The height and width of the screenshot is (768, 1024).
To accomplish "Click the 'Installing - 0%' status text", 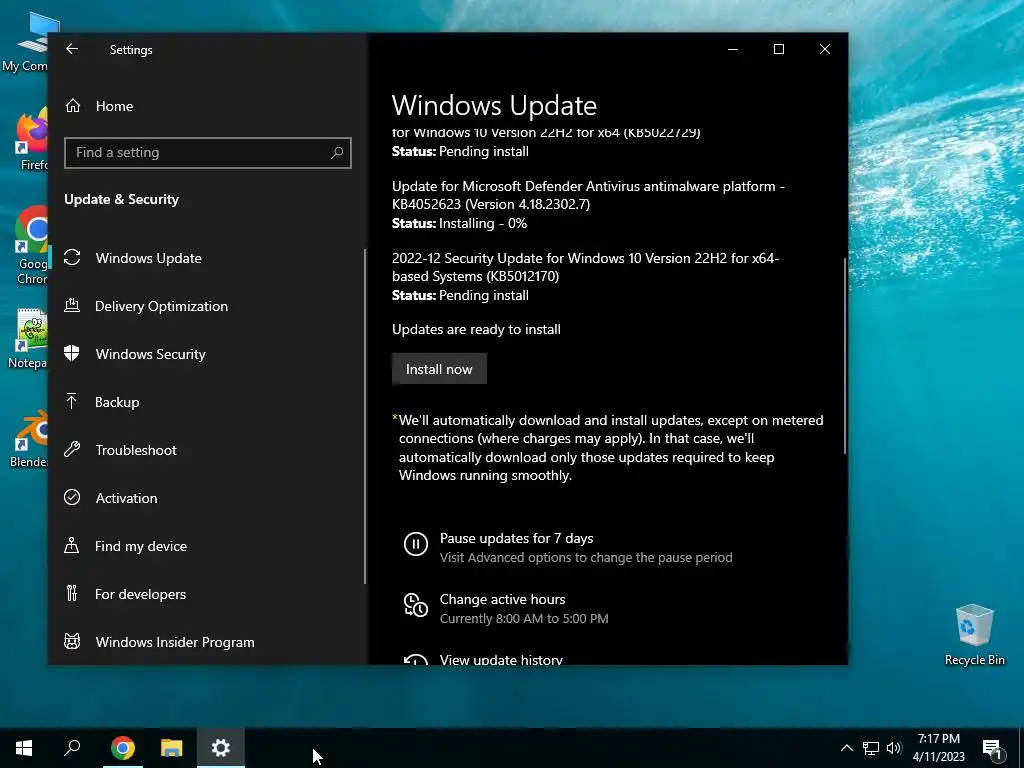I will click(x=483, y=223).
